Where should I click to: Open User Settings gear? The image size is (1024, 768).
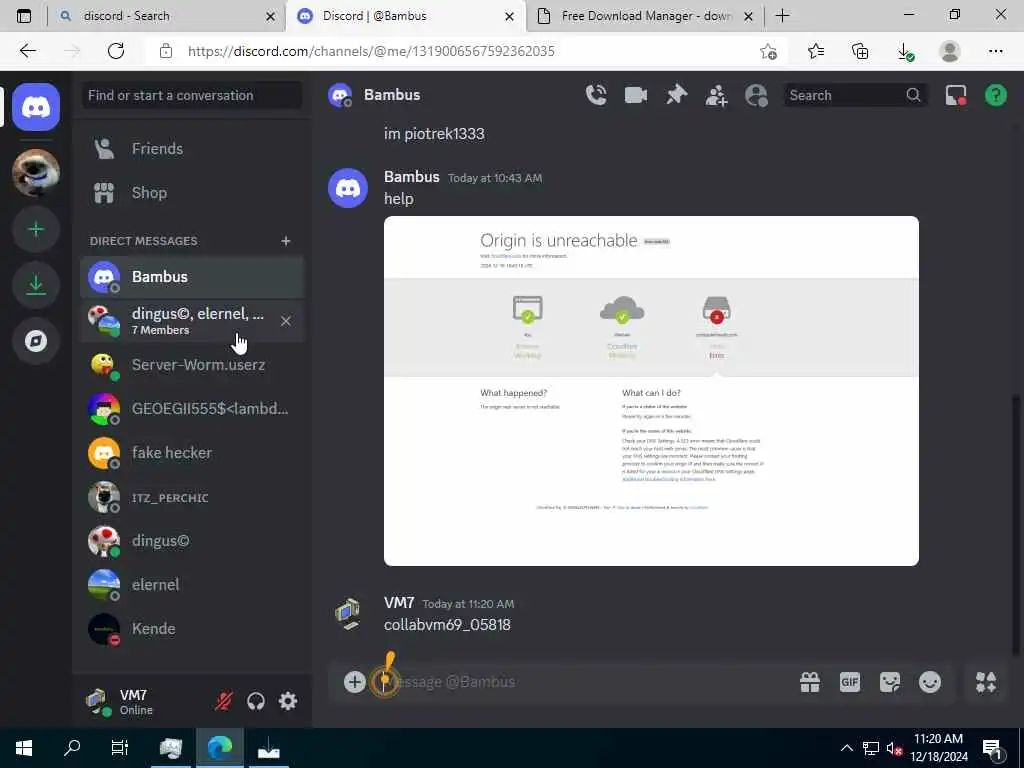coord(288,701)
